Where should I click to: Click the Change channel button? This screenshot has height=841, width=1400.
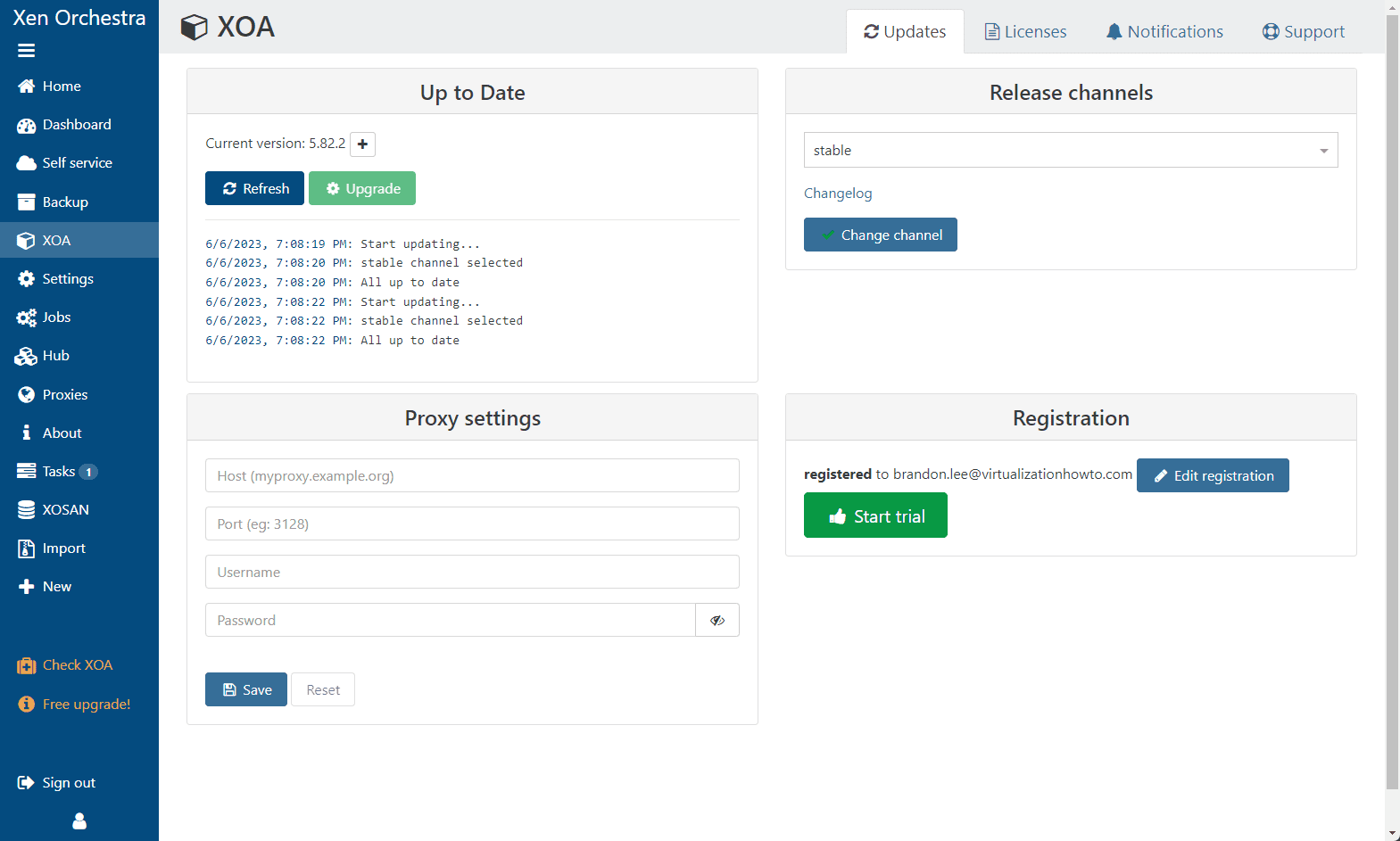(881, 235)
